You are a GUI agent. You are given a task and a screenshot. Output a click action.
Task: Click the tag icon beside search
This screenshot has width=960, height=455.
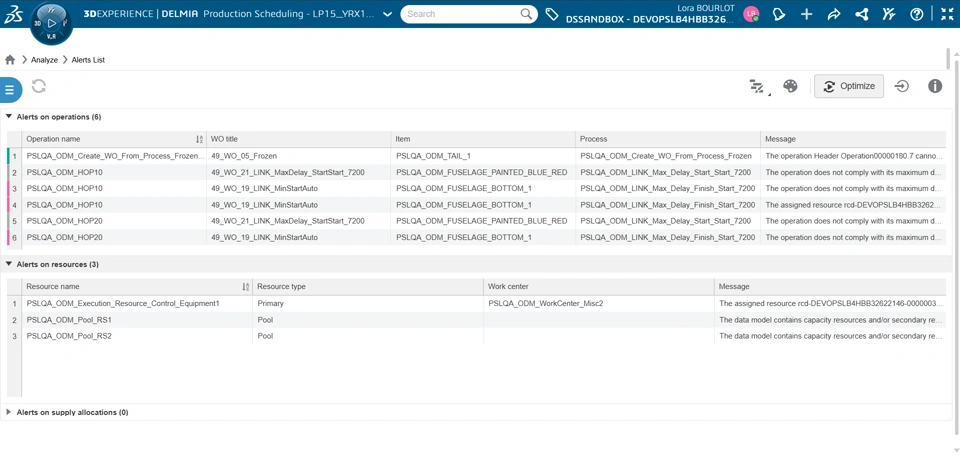click(552, 14)
